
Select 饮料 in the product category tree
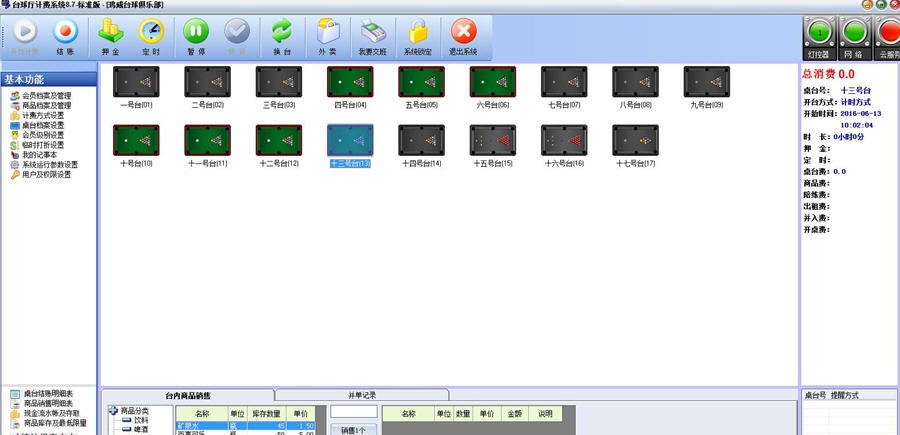[x=140, y=420]
